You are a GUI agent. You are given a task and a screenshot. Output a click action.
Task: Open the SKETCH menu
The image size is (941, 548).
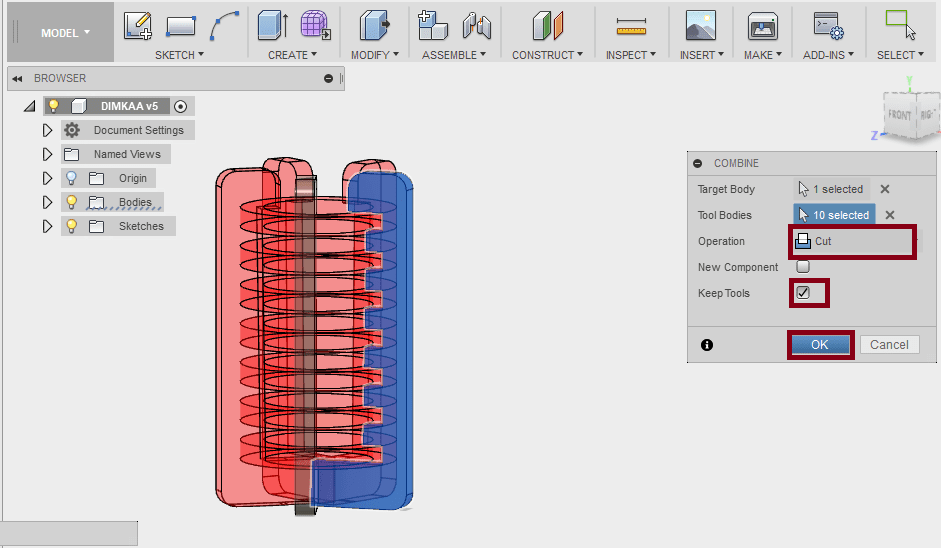coord(179,55)
